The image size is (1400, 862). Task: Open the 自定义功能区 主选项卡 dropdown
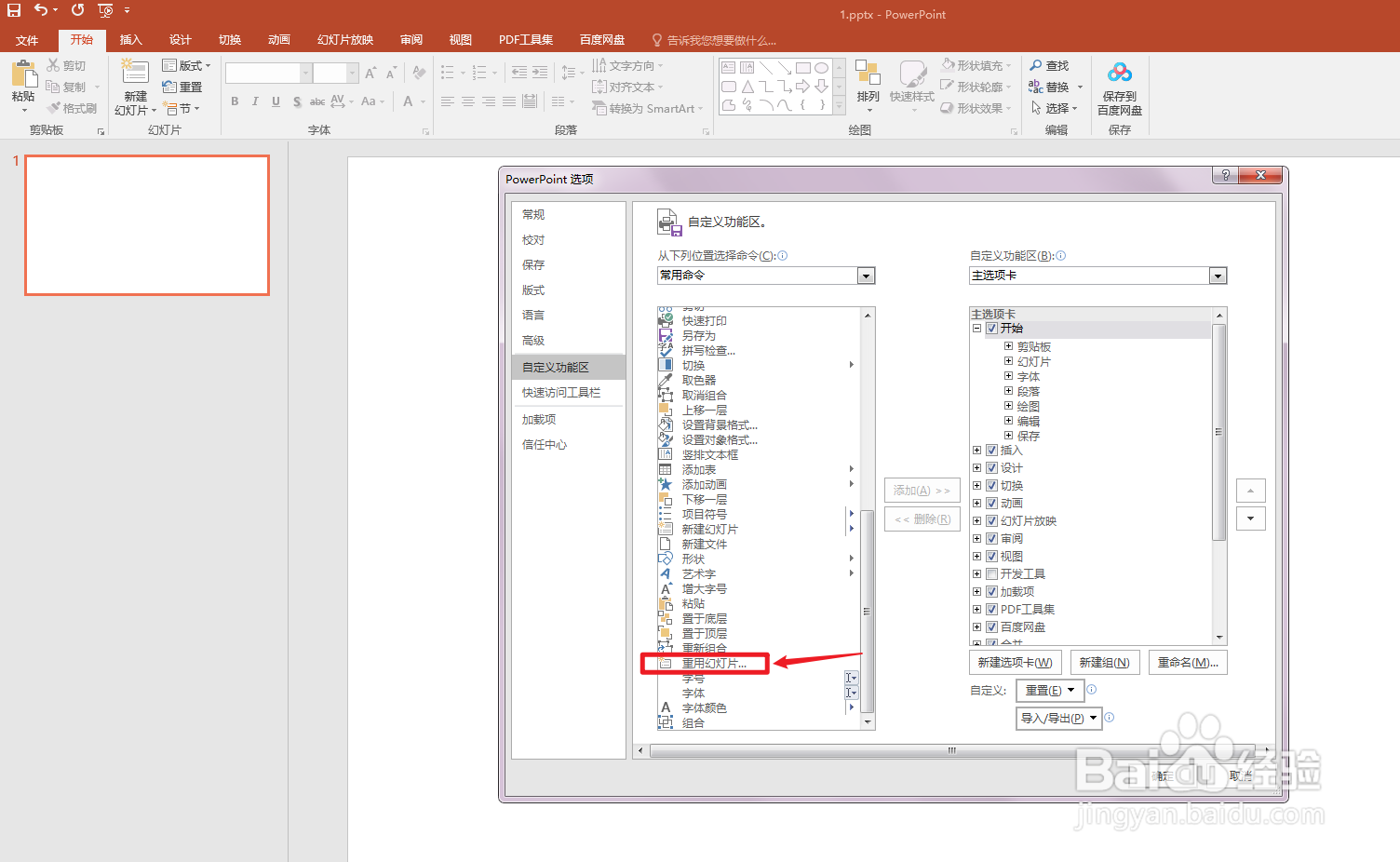click(1218, 276)
